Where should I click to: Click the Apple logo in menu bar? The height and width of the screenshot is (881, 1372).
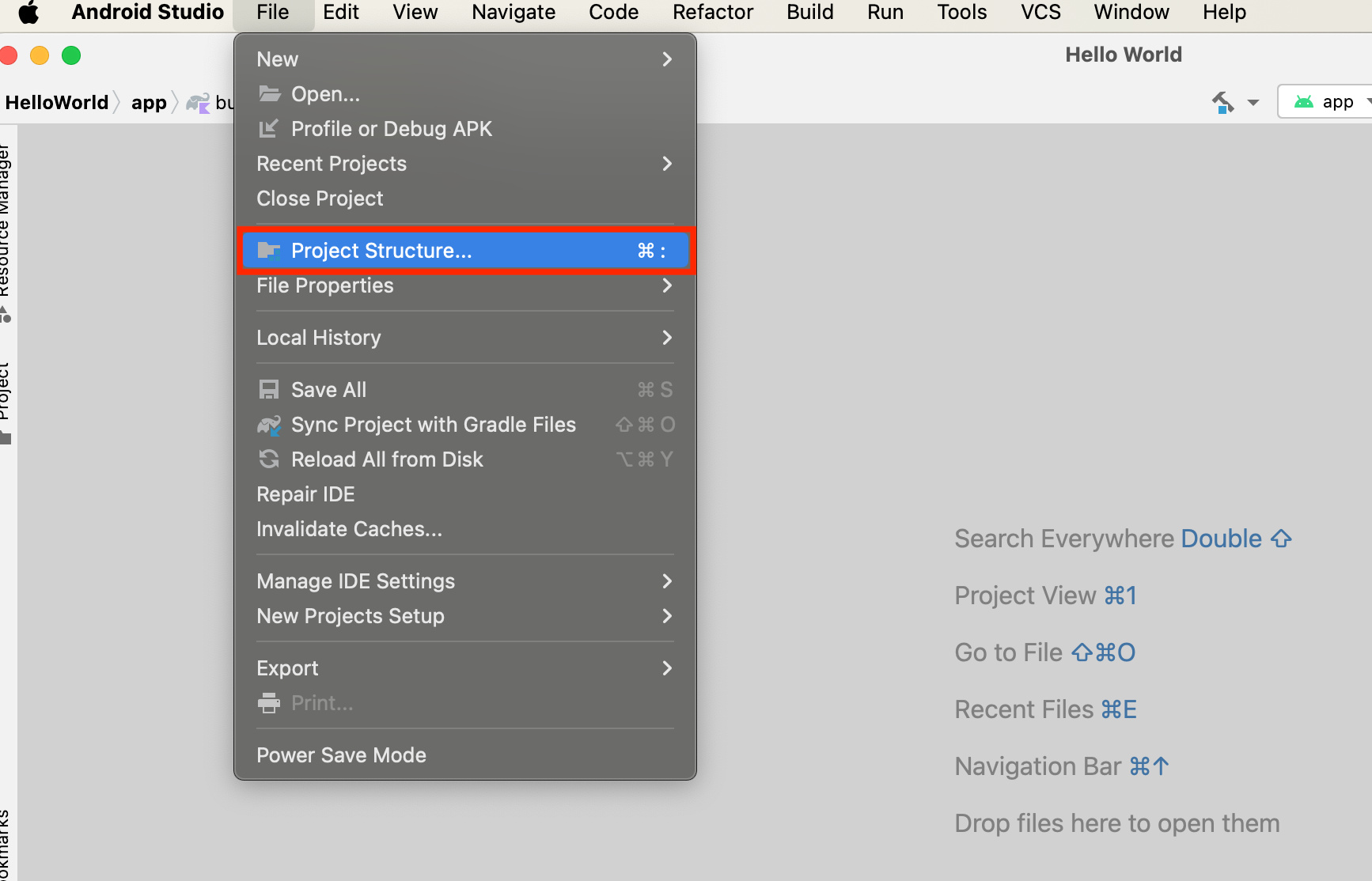(x=28, y=13)
